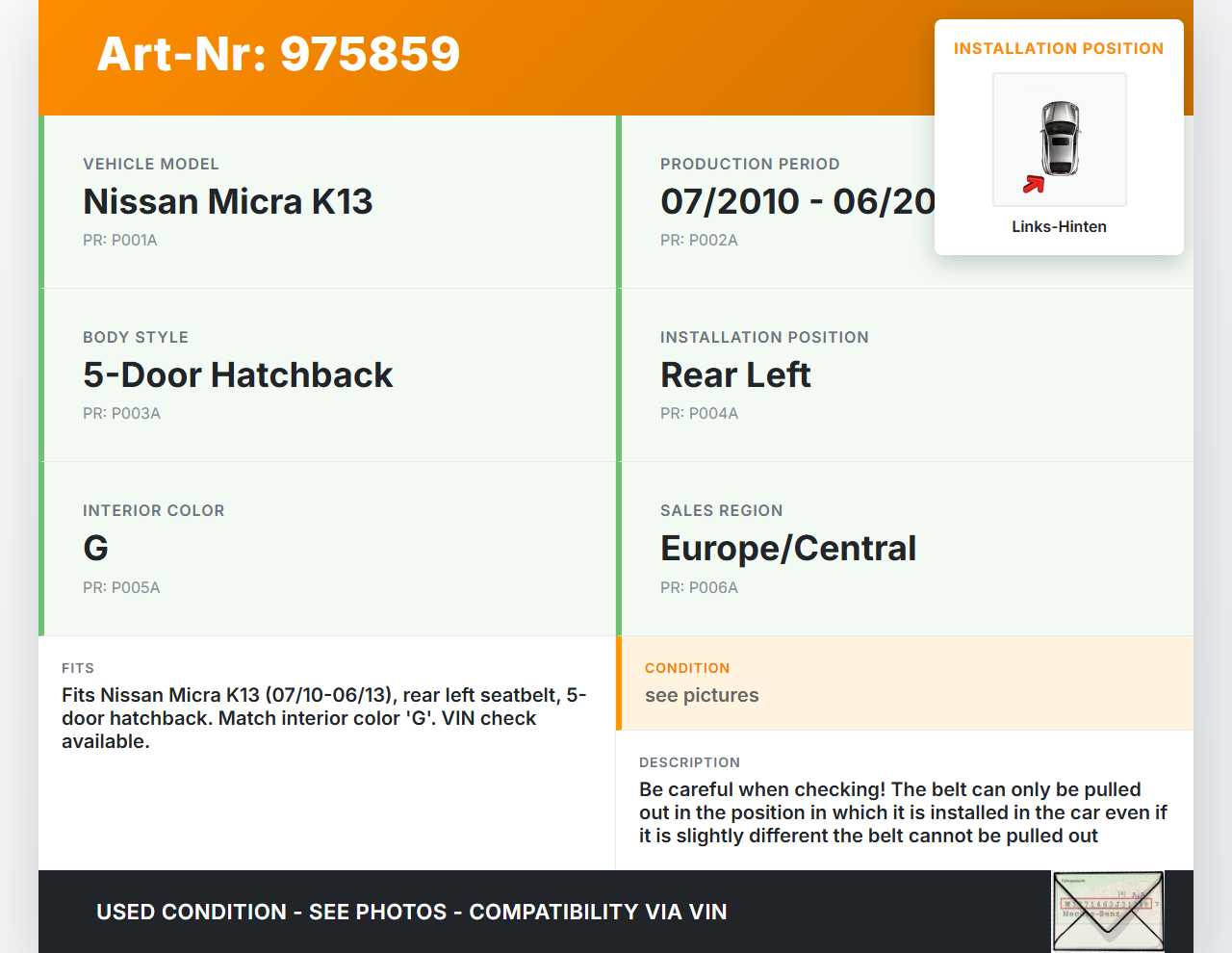Click the "VEHICLE MODEL" label
The image size is (1232, 953).
point(151,164)
